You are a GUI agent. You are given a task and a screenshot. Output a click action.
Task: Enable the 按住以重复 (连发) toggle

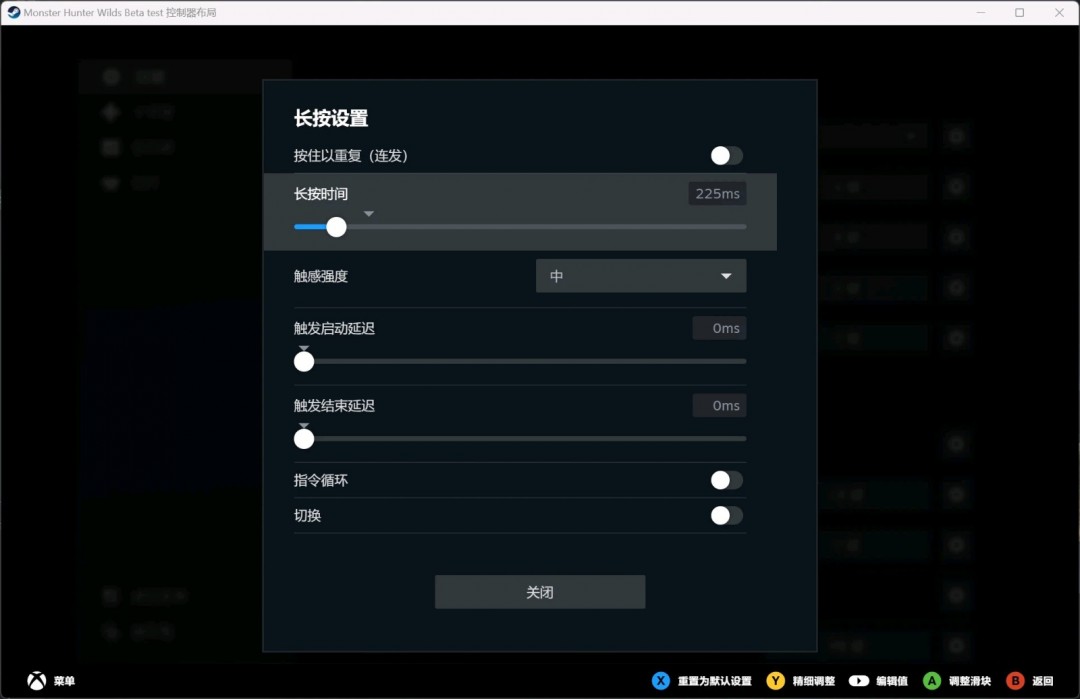click(x=727, y=156)
